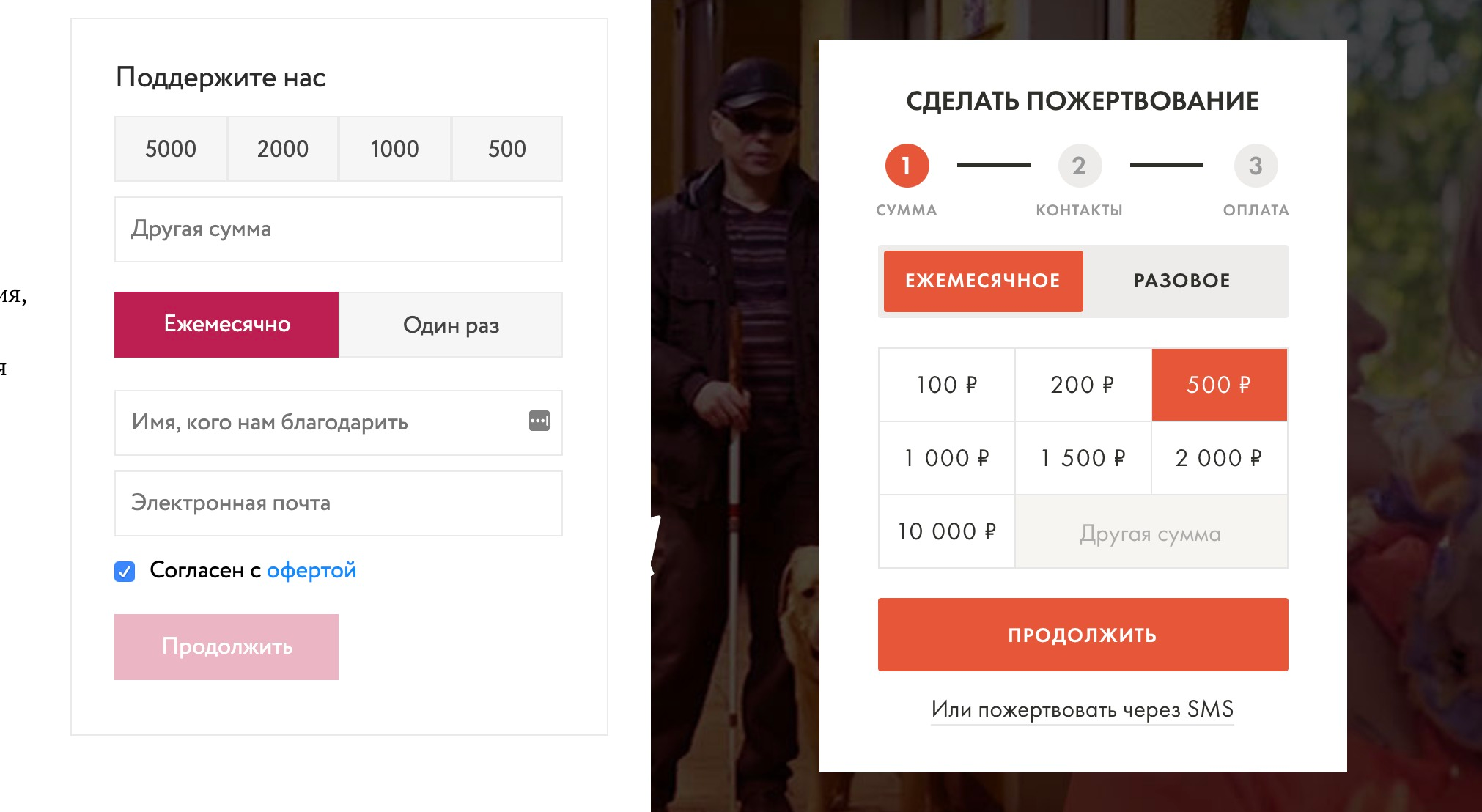Focus the "Электронная почта" input field

pyautogui.click(x=339, y=503)
